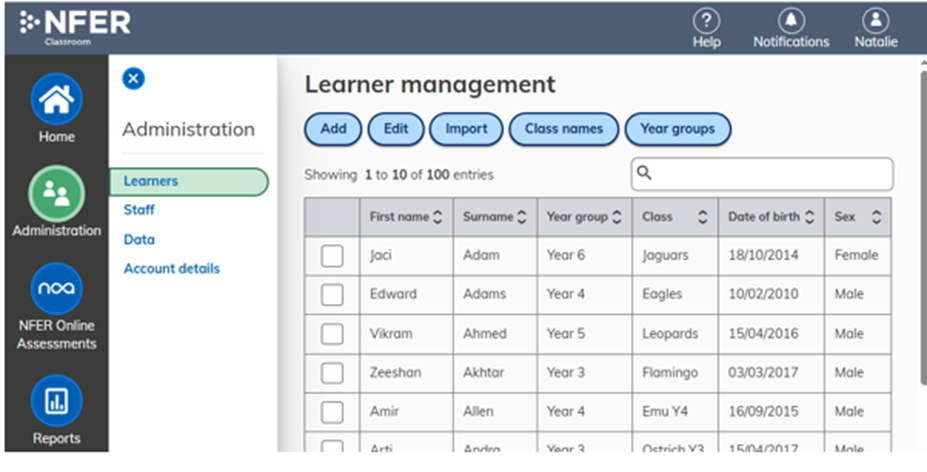Click the search magnifier icon
Viewport: 927px width, 472px height.
pyautogui.click(x=644, y=173)
